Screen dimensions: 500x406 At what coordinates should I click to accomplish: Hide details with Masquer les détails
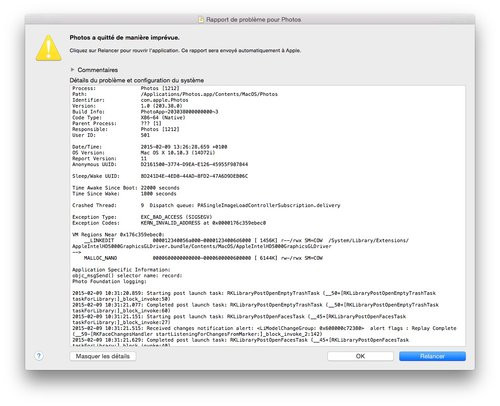point(103,356)
